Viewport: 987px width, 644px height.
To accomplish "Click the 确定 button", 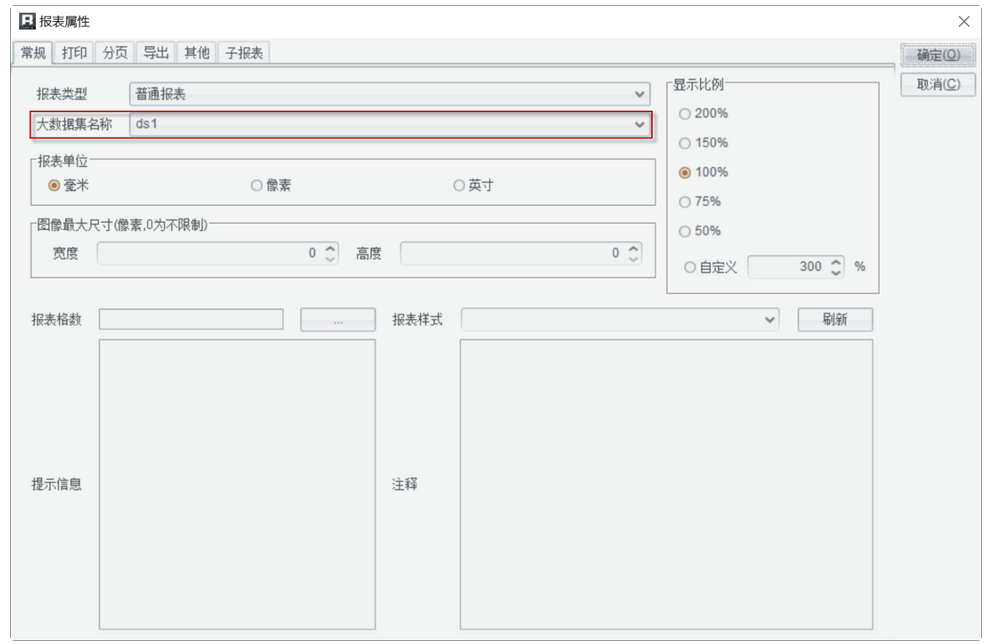I will click(x=937, y=55).
